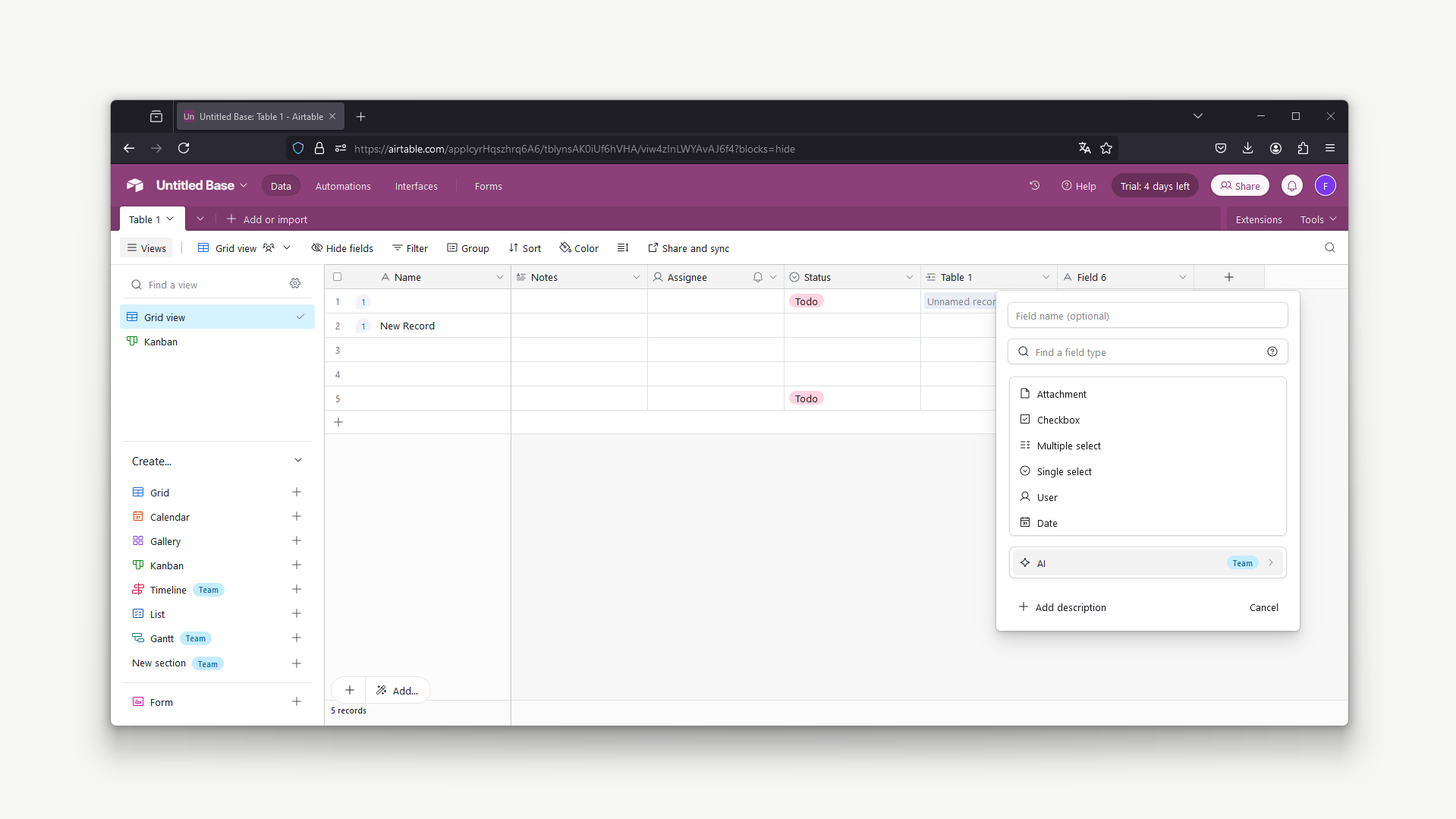Click the bottom bar add record plus

pyautogui.click(x=349, y=690)
